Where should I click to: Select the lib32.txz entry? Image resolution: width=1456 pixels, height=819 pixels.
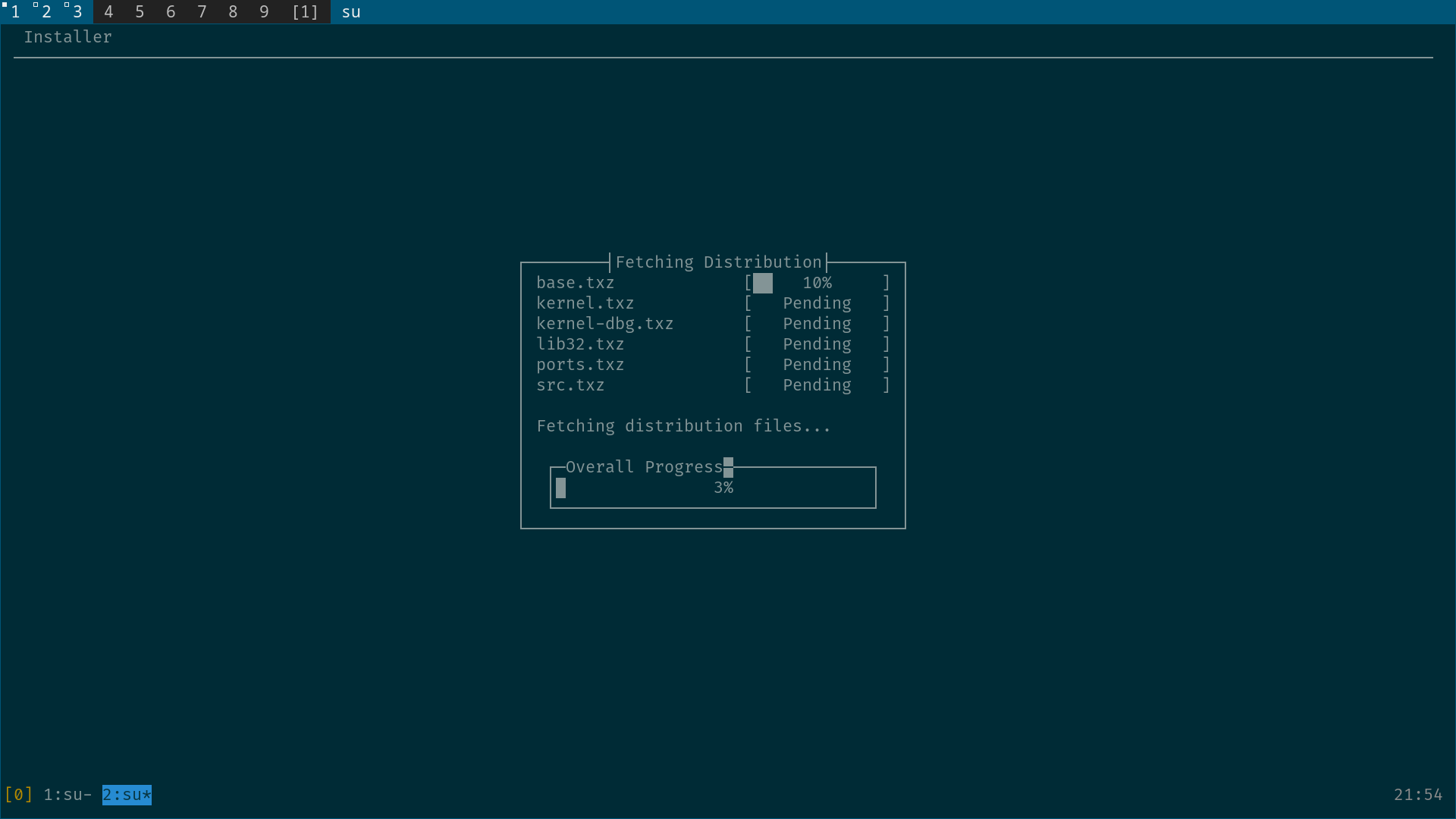tap(580, 344)
